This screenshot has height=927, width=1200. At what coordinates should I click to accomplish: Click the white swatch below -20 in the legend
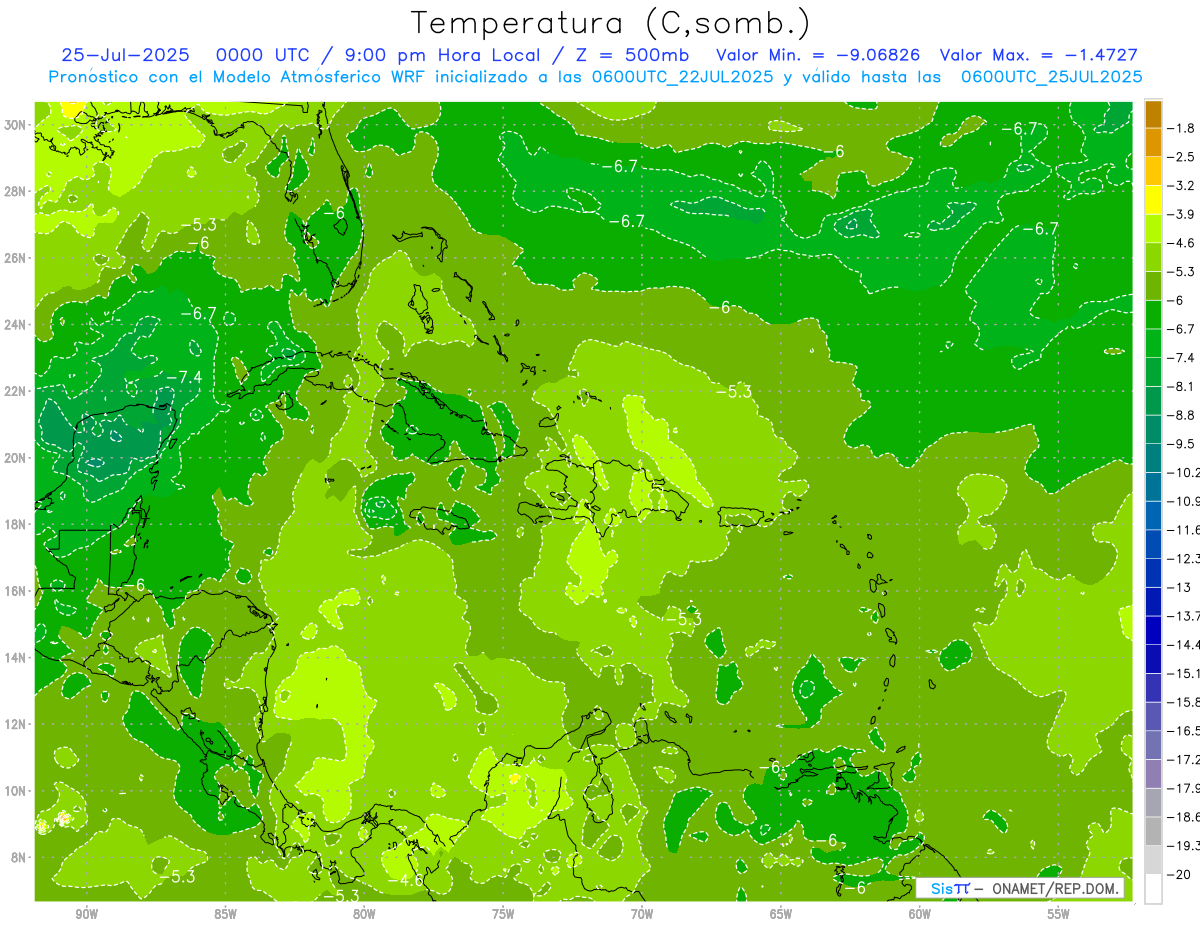[x=1153, y=888]
